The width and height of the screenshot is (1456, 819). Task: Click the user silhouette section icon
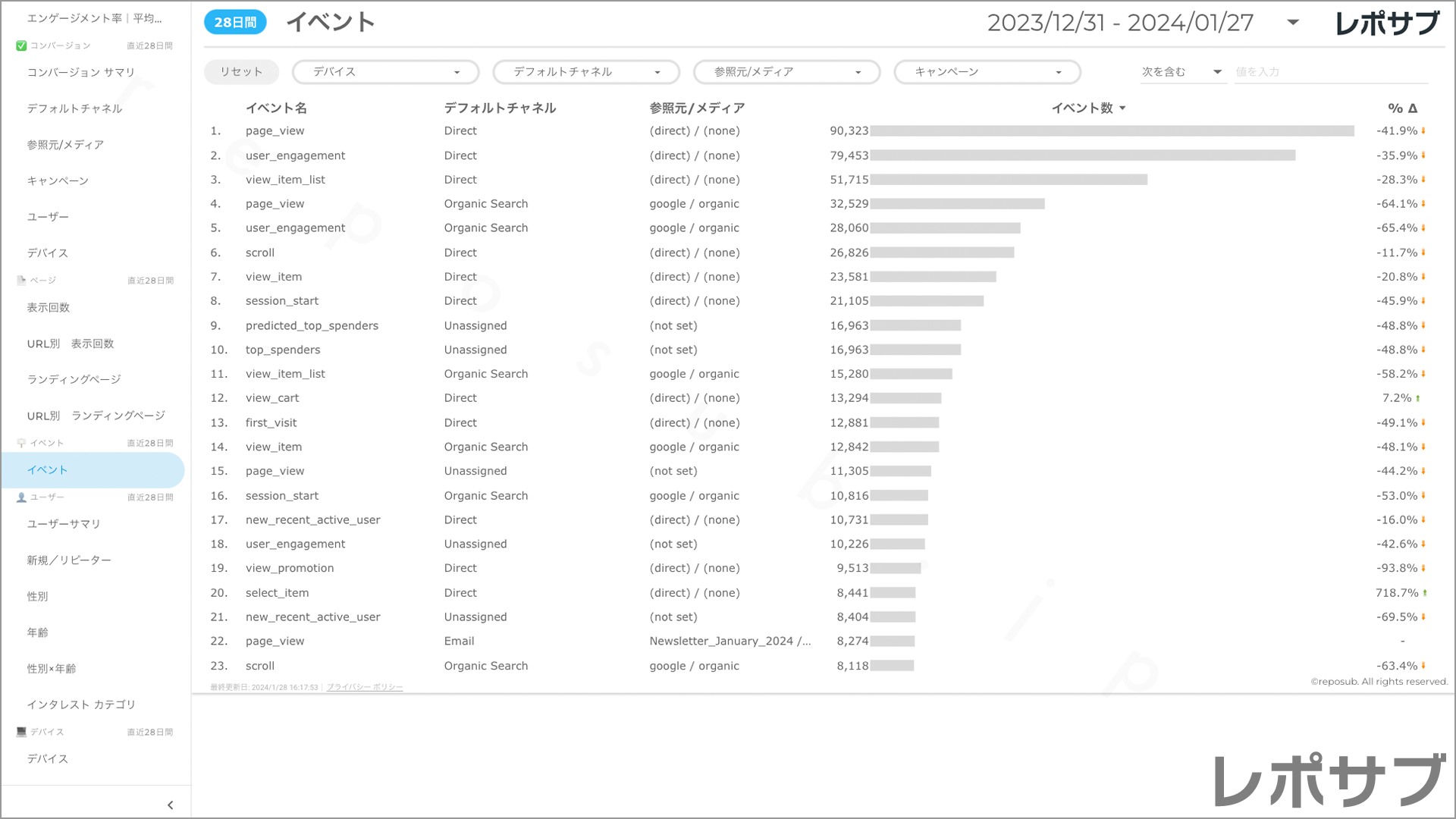[x=21, y=497]
